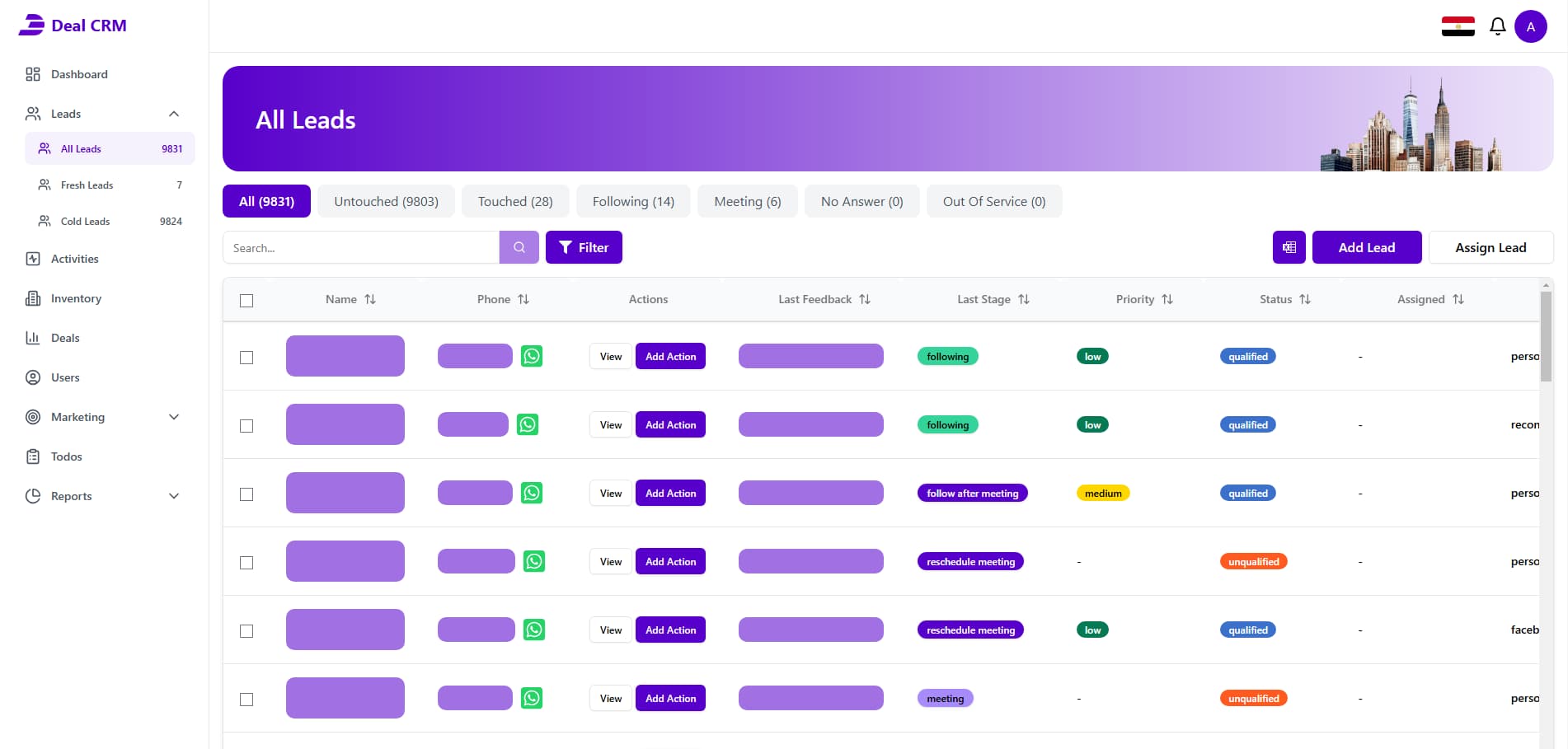Image resolution: width=1568 pixels, height=749 pixels.
Task: Add Action for the first following lead
Action: (x=670, y=356)
